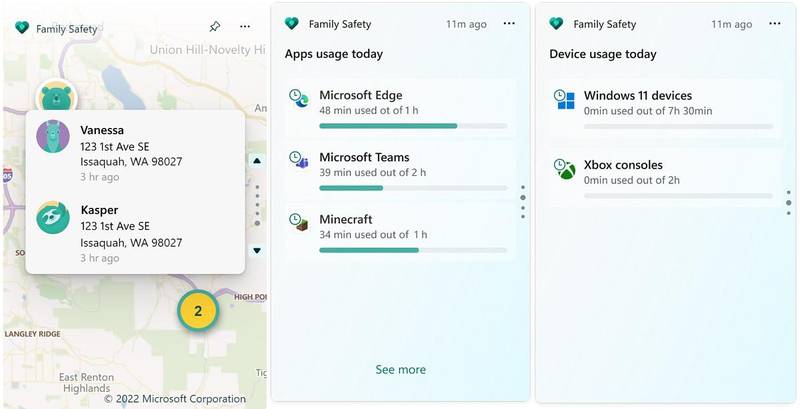Click the Family Safety title on map widget
The image size is (800, 409).
coord(66,29)
